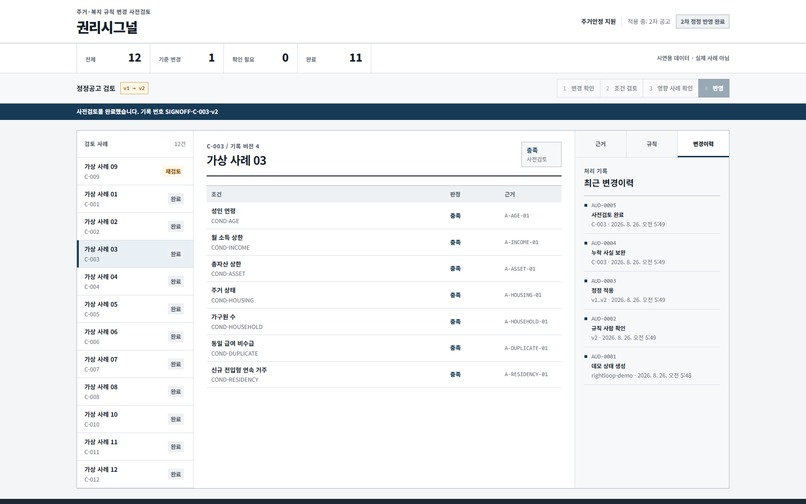Select case C-008 in the list
Image resolution: width=806 pixels, height=504 pixels.
pyautogui.click(x=135, y=392)
